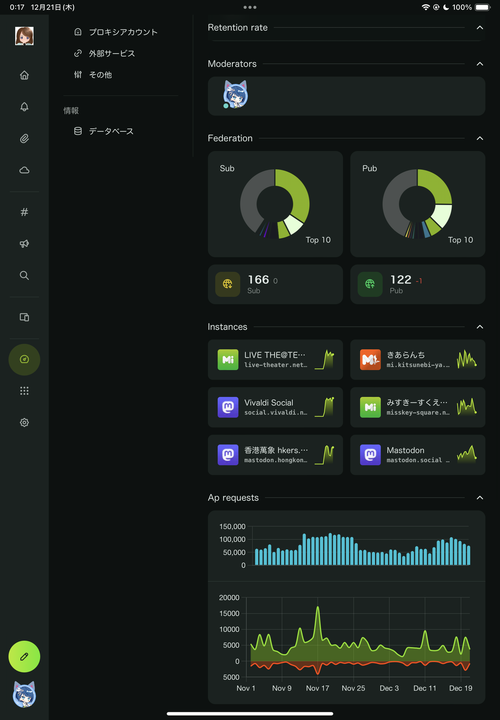Collapse the Federation section

pos(480,138)
